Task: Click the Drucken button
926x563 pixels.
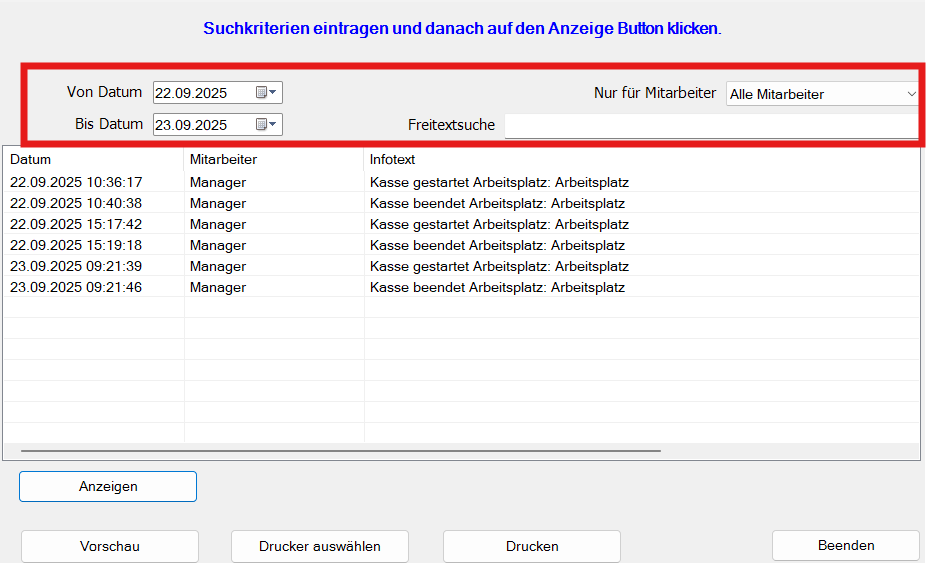Action: click(532, 546)
